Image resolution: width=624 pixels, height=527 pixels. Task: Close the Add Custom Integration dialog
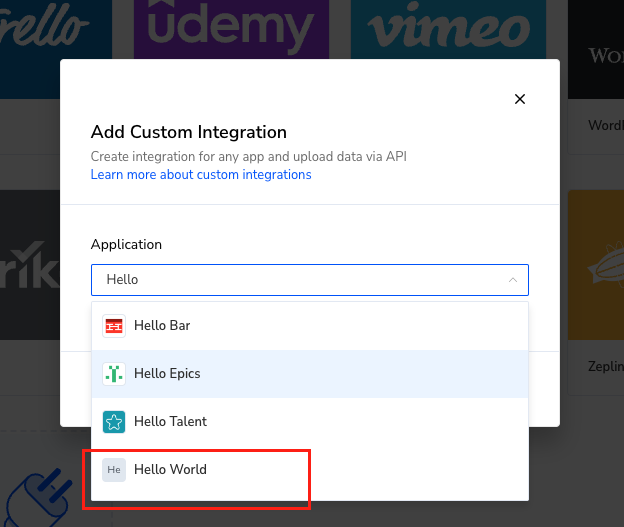pyautogui.click(x=520, y=99)
